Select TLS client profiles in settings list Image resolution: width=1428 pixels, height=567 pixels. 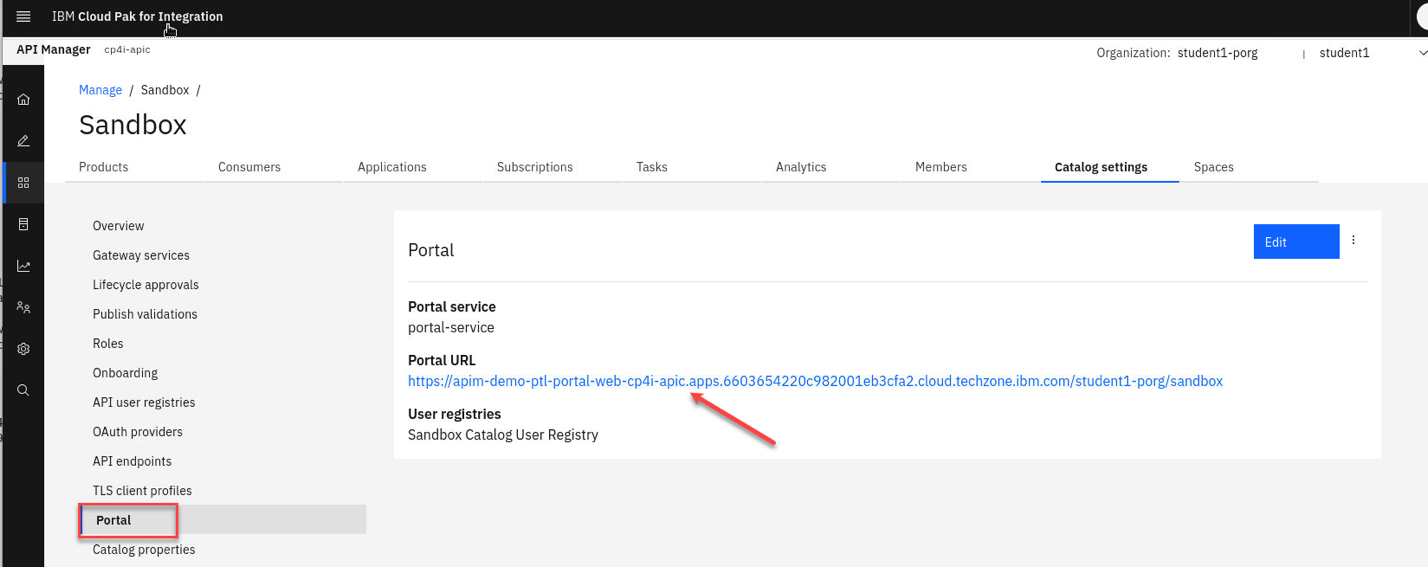[x=142, y=491]
